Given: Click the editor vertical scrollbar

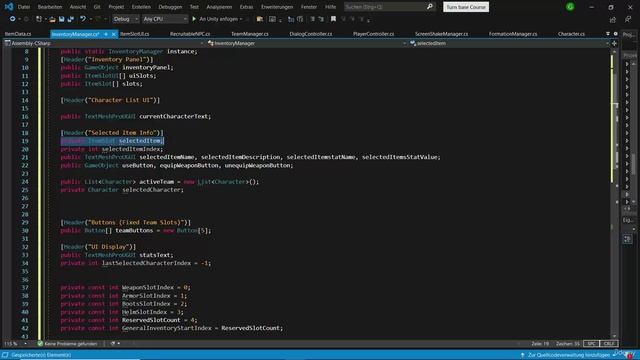Looking at the screenshot, I should point(615,194).
